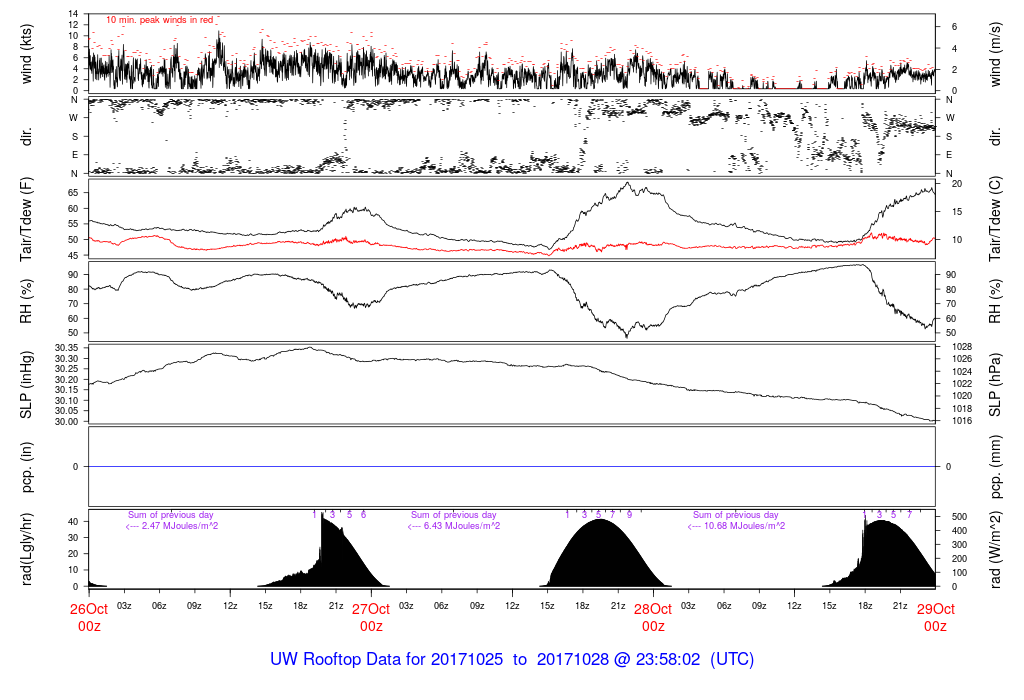Click the left-side "RH (%)" axis label
The image size is (1024, 700).
[x=26, y=302]
